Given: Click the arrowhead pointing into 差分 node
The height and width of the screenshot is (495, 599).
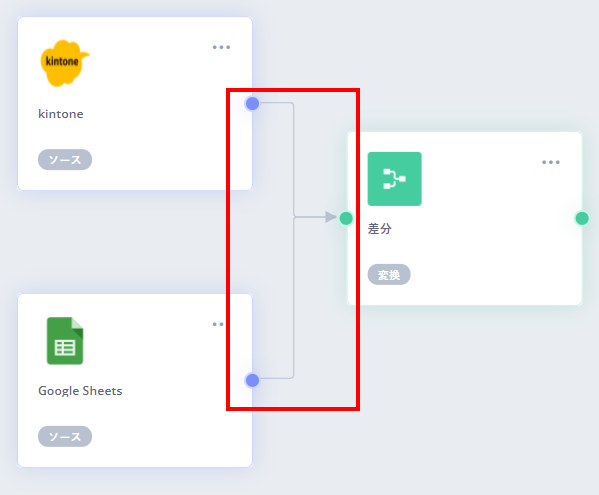Looking at the screenshot, I should tap(331, 217).
